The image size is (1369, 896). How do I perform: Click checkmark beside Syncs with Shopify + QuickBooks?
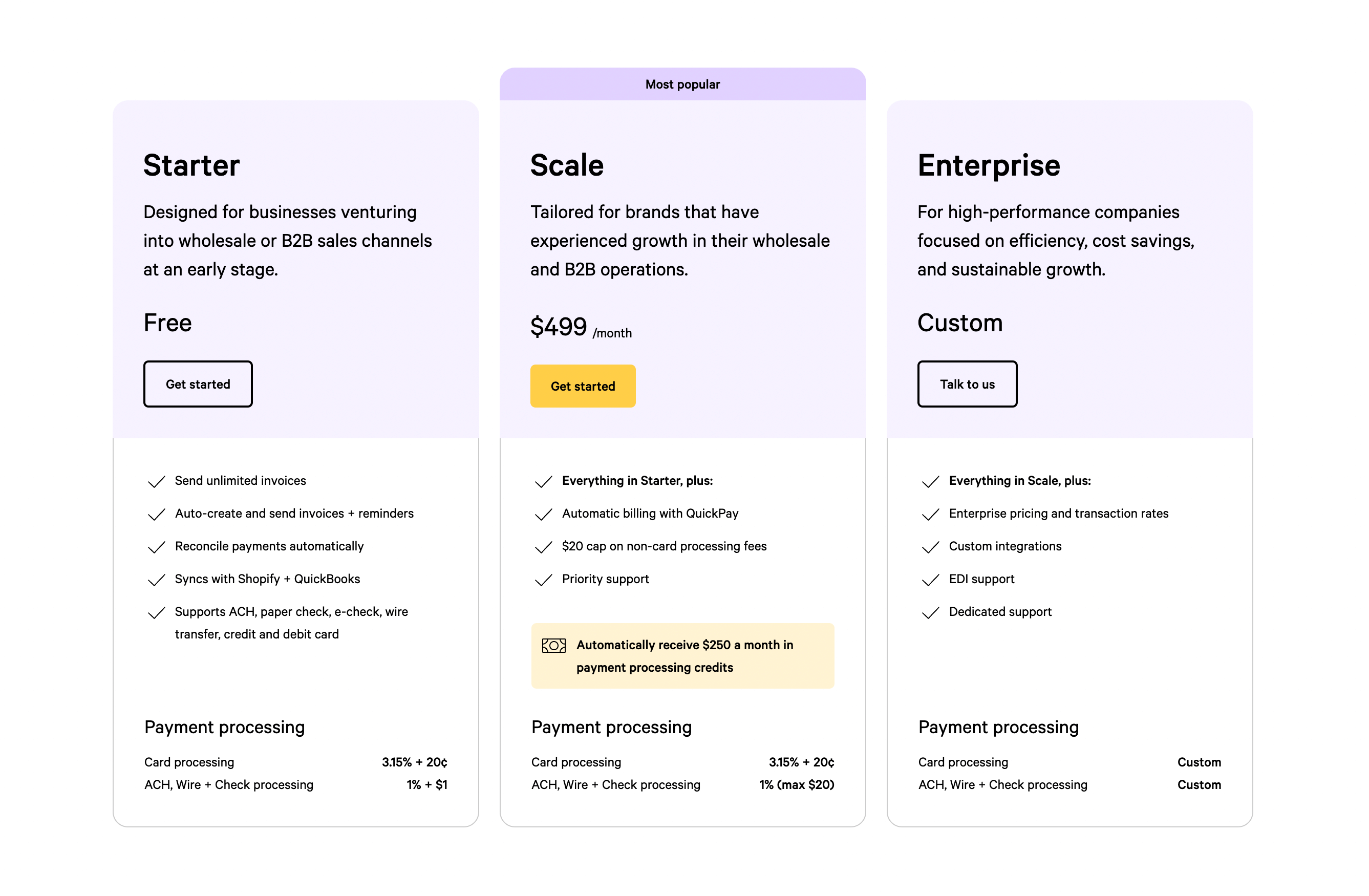point(157,580)
